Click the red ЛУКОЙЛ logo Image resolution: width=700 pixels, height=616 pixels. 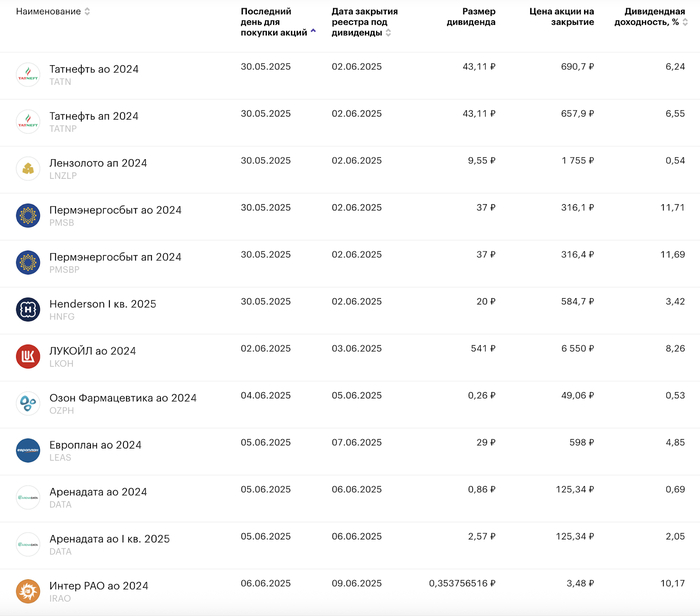coord(28,356)
